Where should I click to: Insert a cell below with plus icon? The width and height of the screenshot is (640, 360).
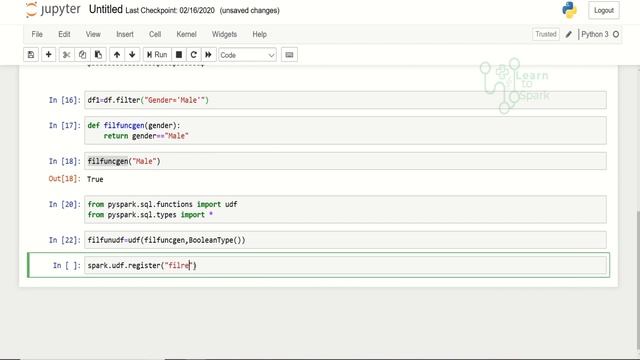click(x=48, y=55)
